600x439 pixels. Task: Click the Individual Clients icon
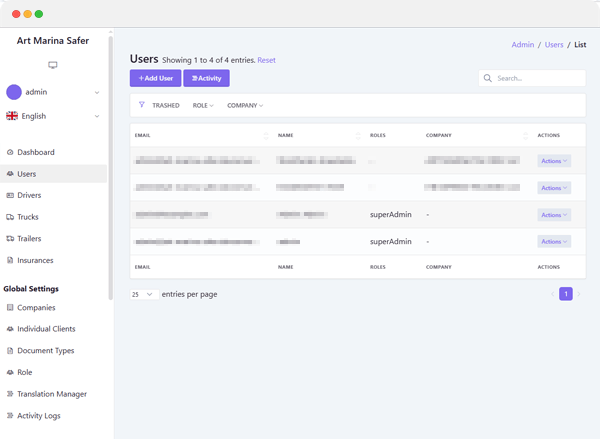click(10, 329)
